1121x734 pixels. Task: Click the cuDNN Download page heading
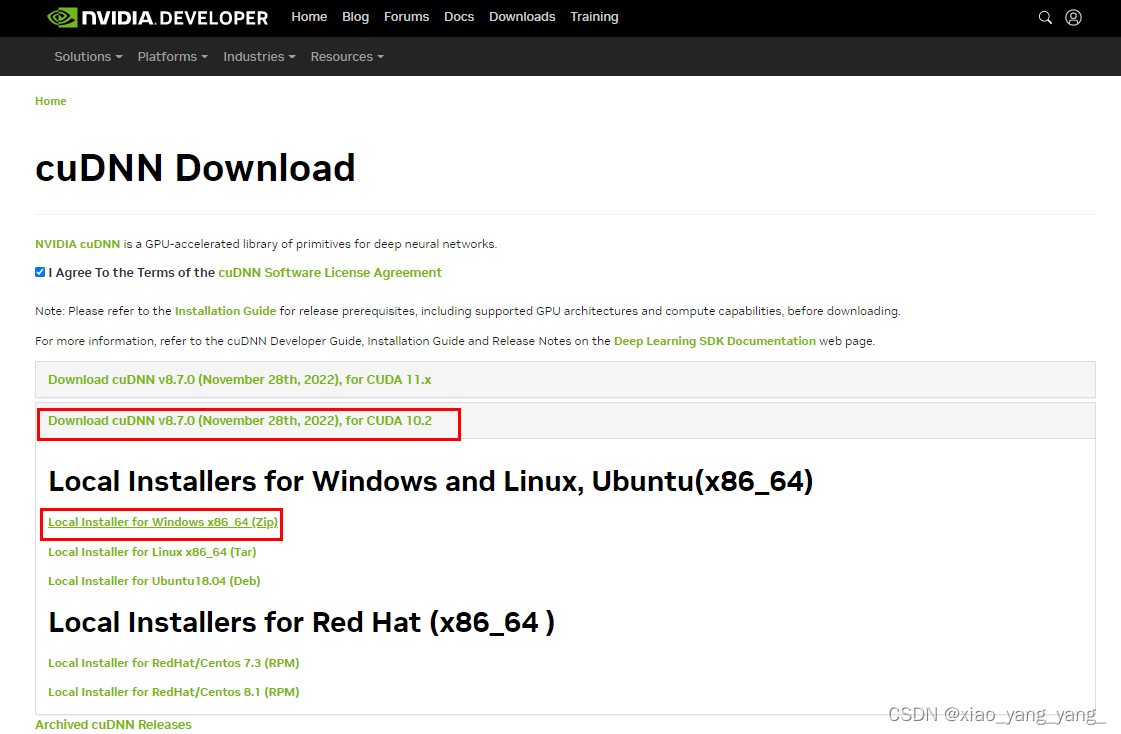click(195, 168)
